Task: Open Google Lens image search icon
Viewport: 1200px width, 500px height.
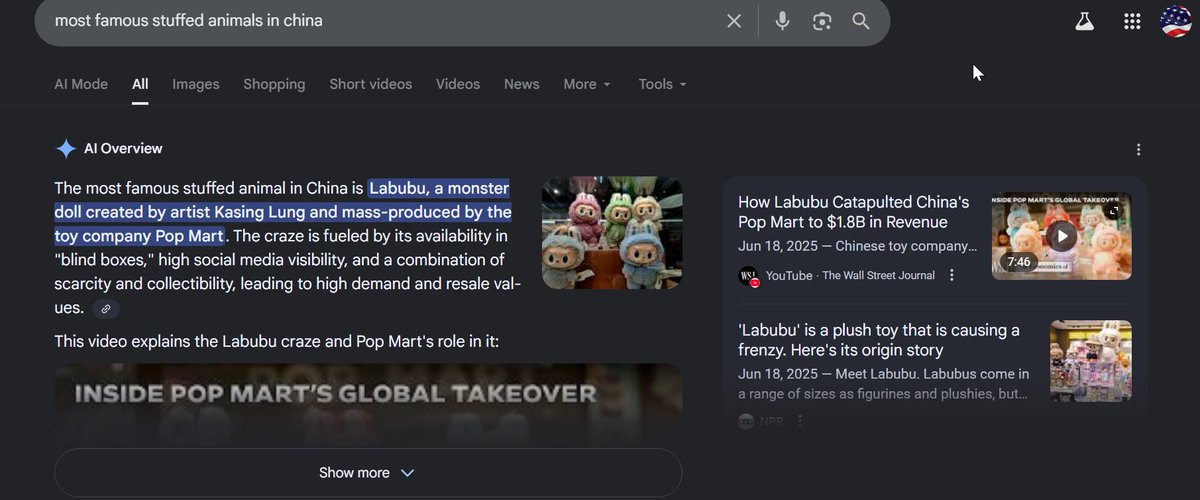Action: tap(822, 21)
